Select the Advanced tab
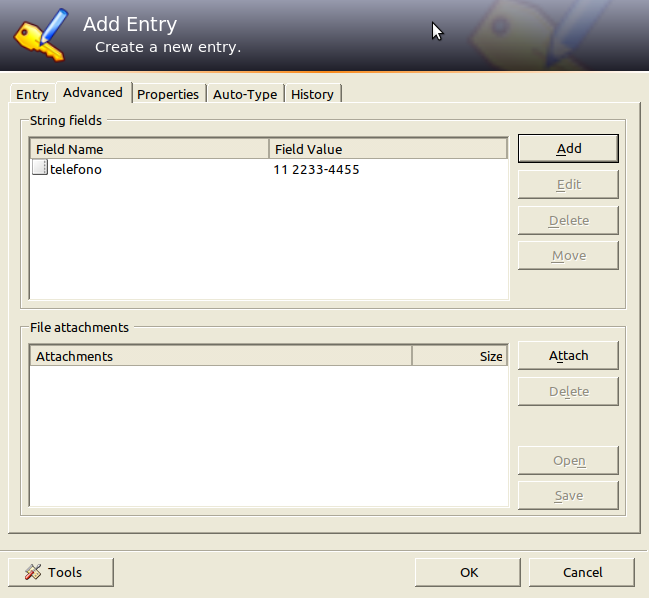The width and height of the screenshot is (649, 598). (x=93, y=93)
